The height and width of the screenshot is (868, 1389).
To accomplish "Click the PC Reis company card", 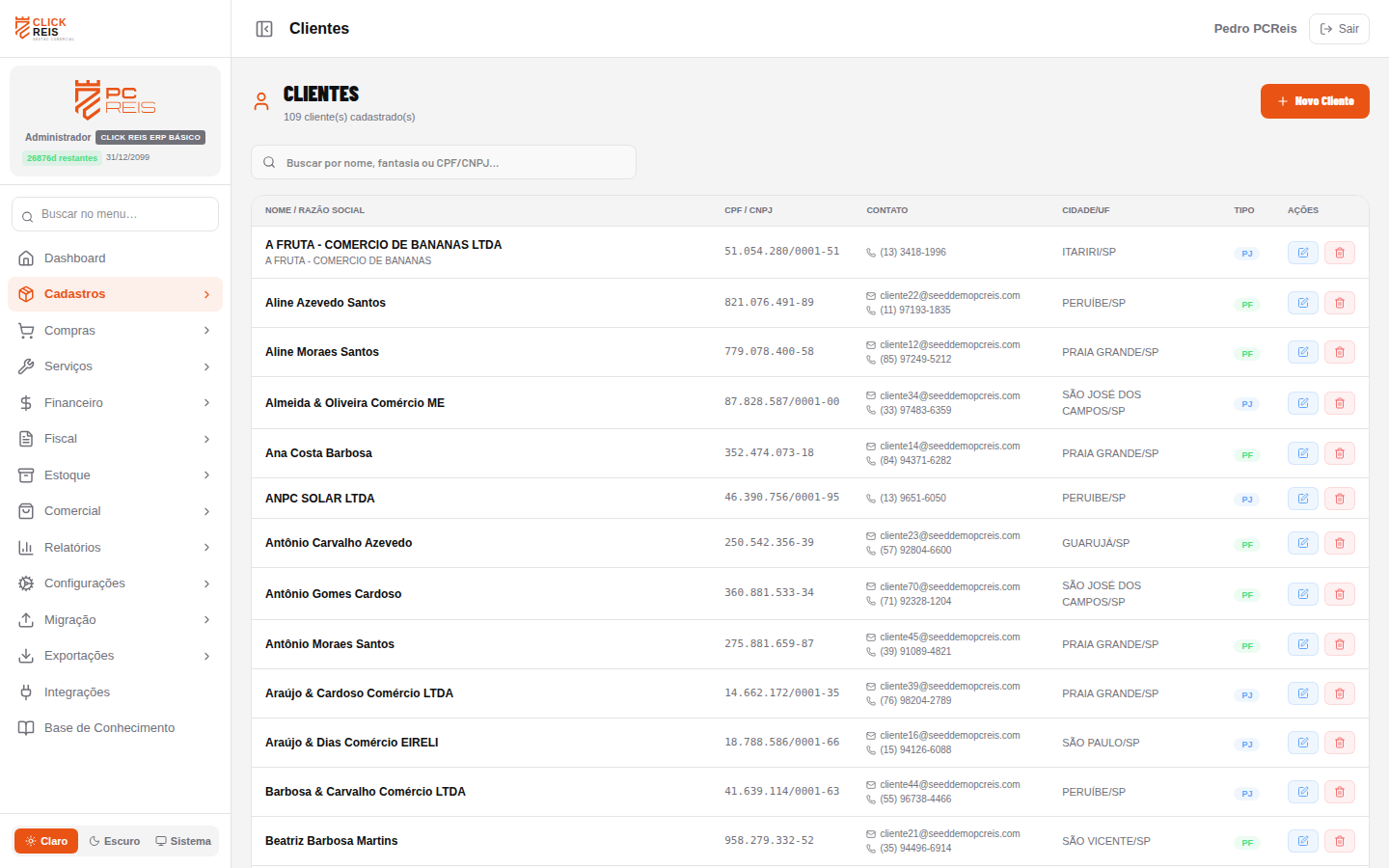I will (x=115, y=121).
